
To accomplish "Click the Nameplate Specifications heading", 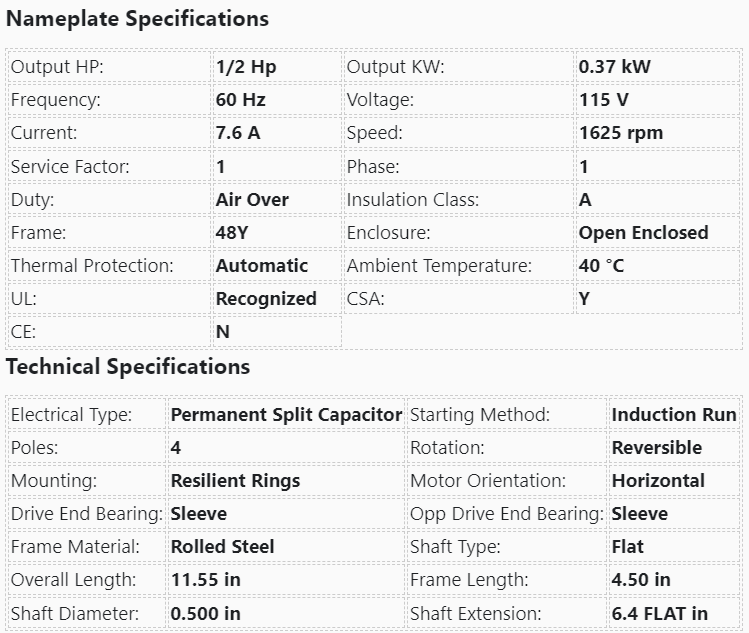I will [x=138, y=19].
